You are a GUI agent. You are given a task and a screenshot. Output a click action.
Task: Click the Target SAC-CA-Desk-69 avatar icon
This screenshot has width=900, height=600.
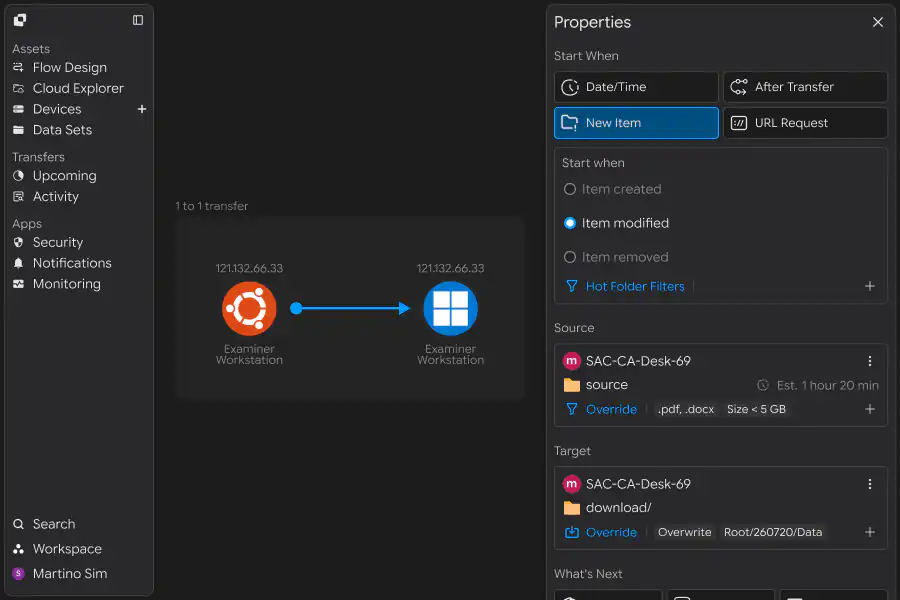(x=571, y=484)
